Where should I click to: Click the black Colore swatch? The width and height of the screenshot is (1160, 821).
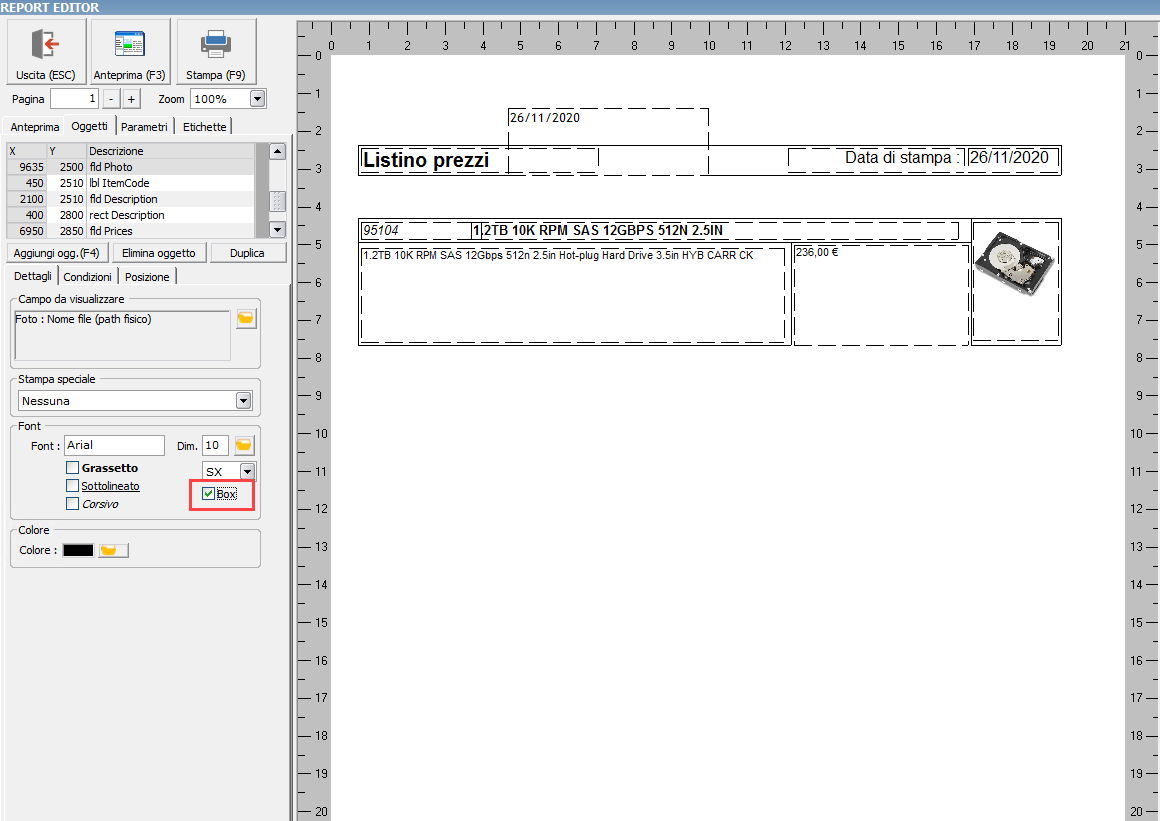point(78,550)
